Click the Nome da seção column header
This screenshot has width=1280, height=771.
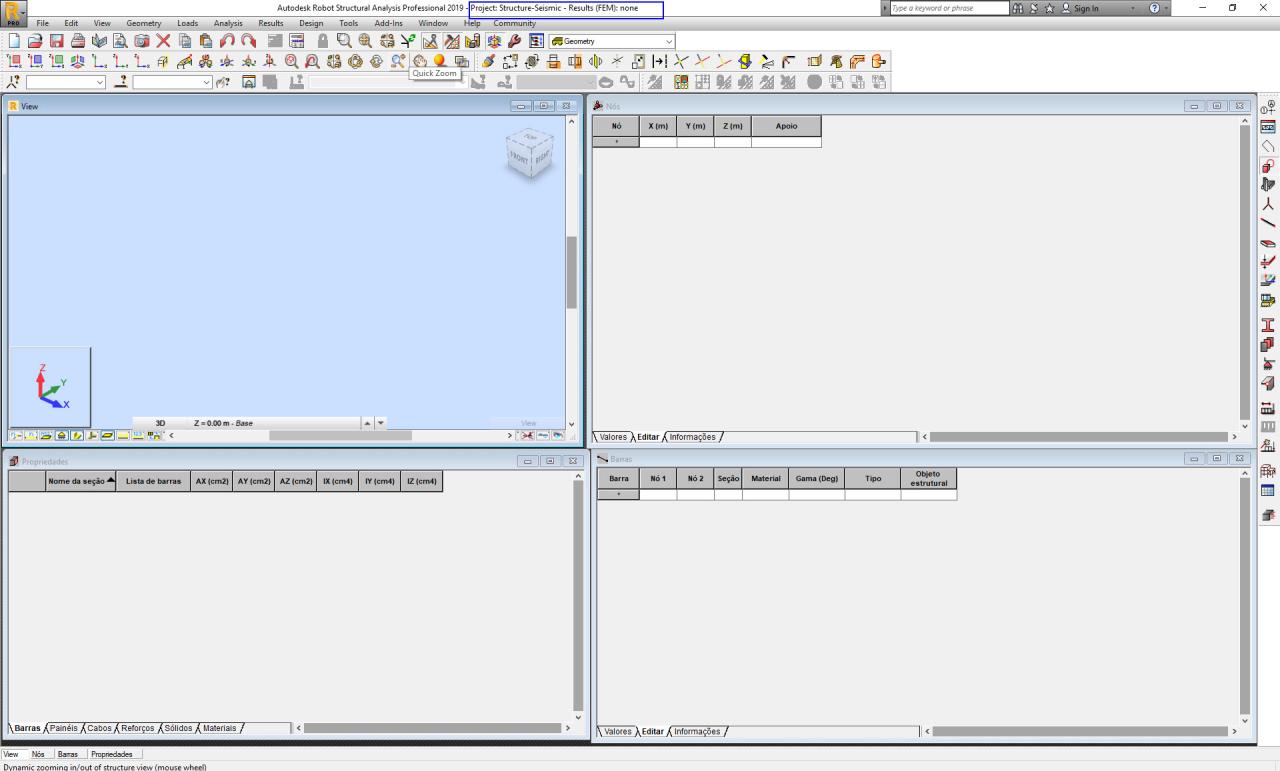tap(80, 481)
